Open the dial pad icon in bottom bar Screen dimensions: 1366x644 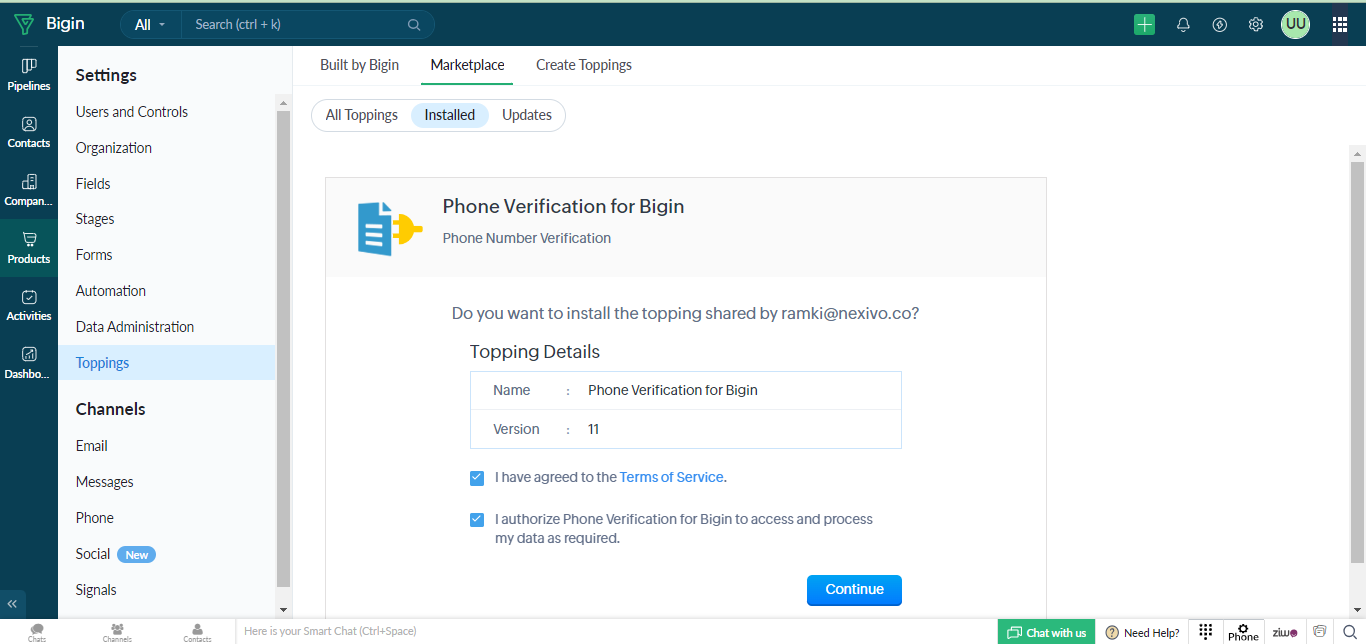[x=1206, y=631]
